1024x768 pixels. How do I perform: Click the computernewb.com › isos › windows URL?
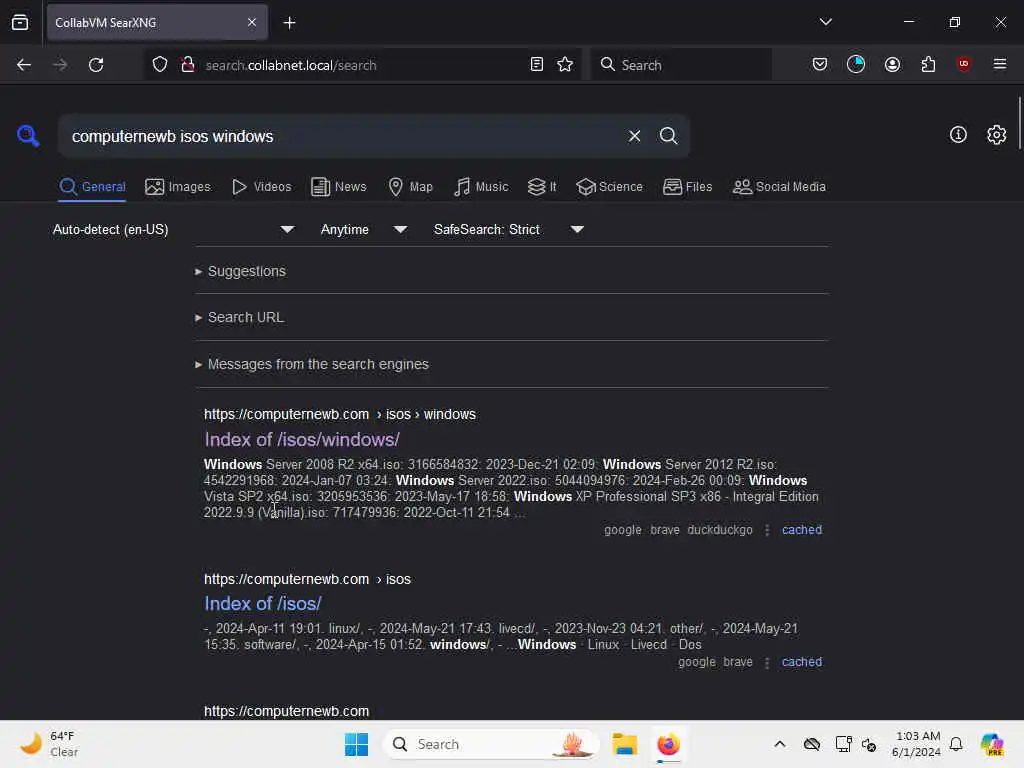click(340, 414)
